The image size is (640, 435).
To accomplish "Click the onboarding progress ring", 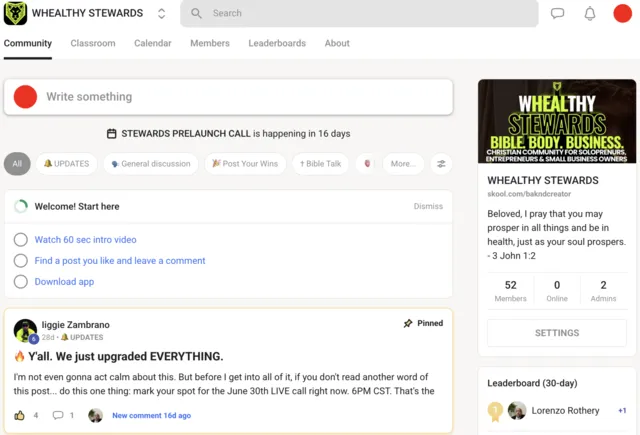I will [x=21, y=206].
